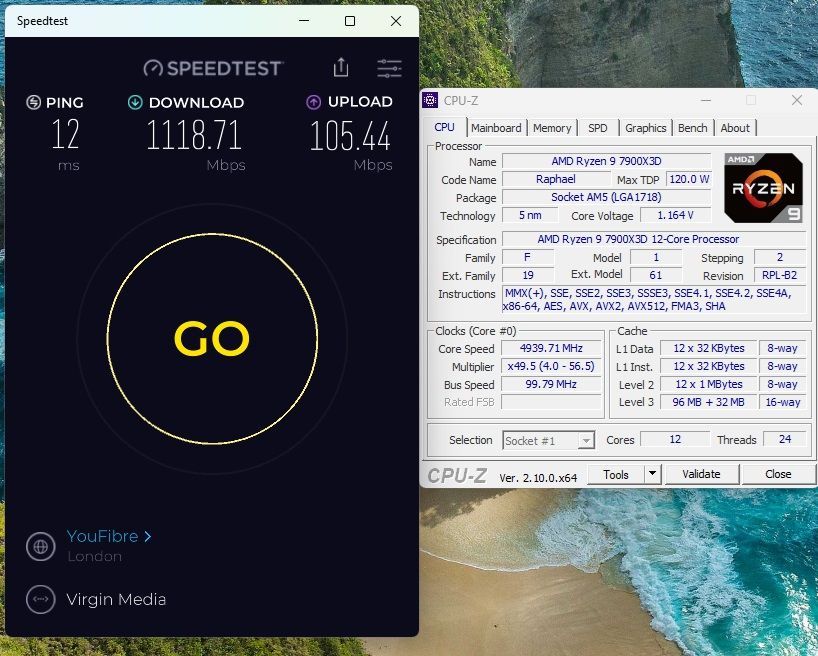Click the 12 ms ping value
This screenshot has height=656, width=818.
[66, 134]
